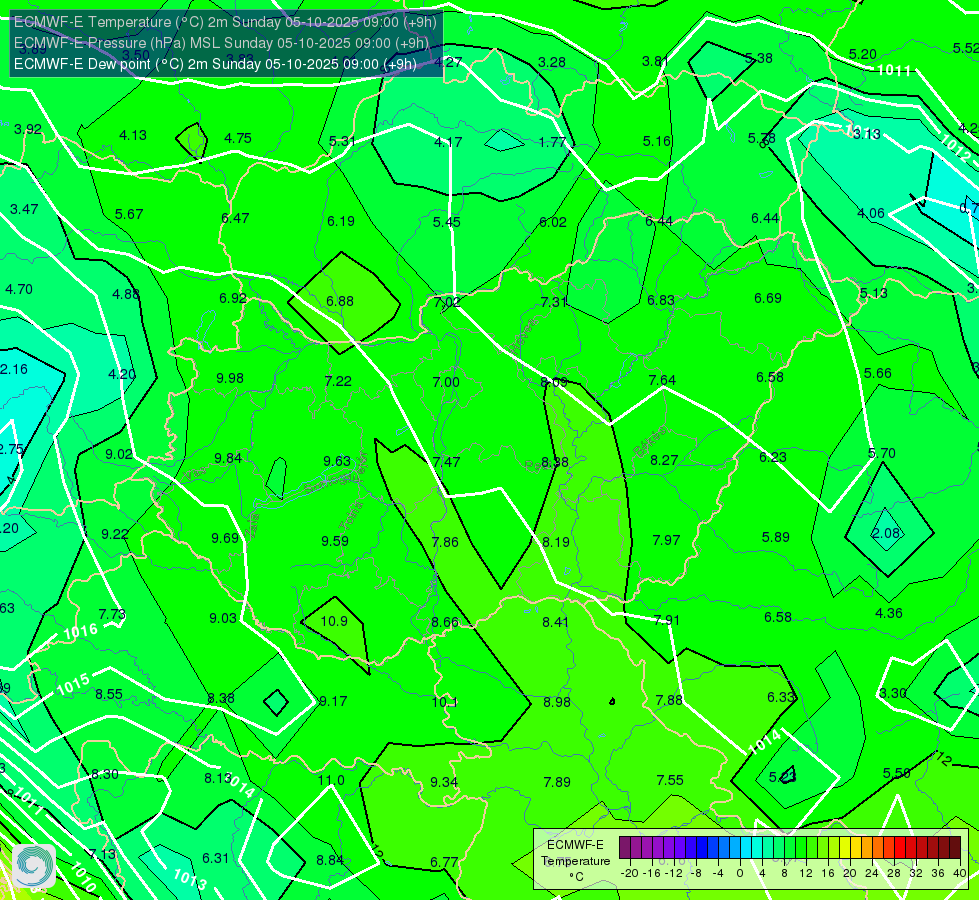Click the map value 2.08
Image resolution: width=979 pixels, height=900 pixels.
pos(885,533)
